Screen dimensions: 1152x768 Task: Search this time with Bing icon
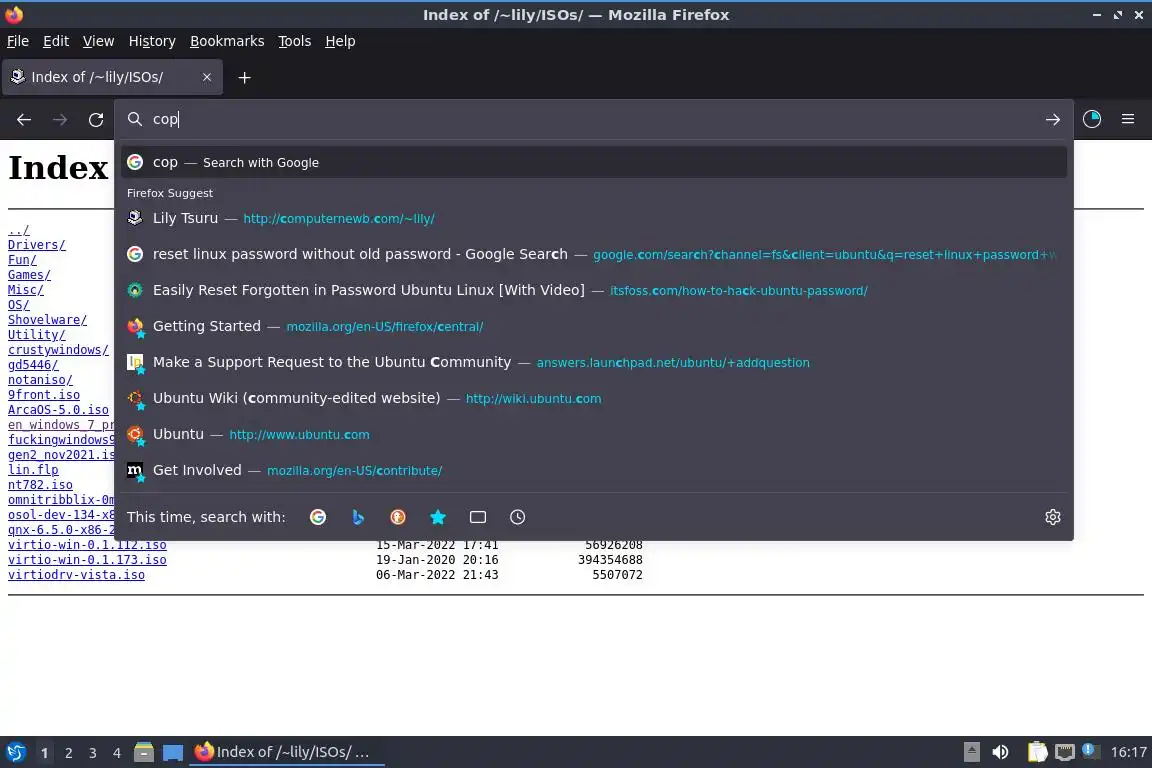click(358, 517)
